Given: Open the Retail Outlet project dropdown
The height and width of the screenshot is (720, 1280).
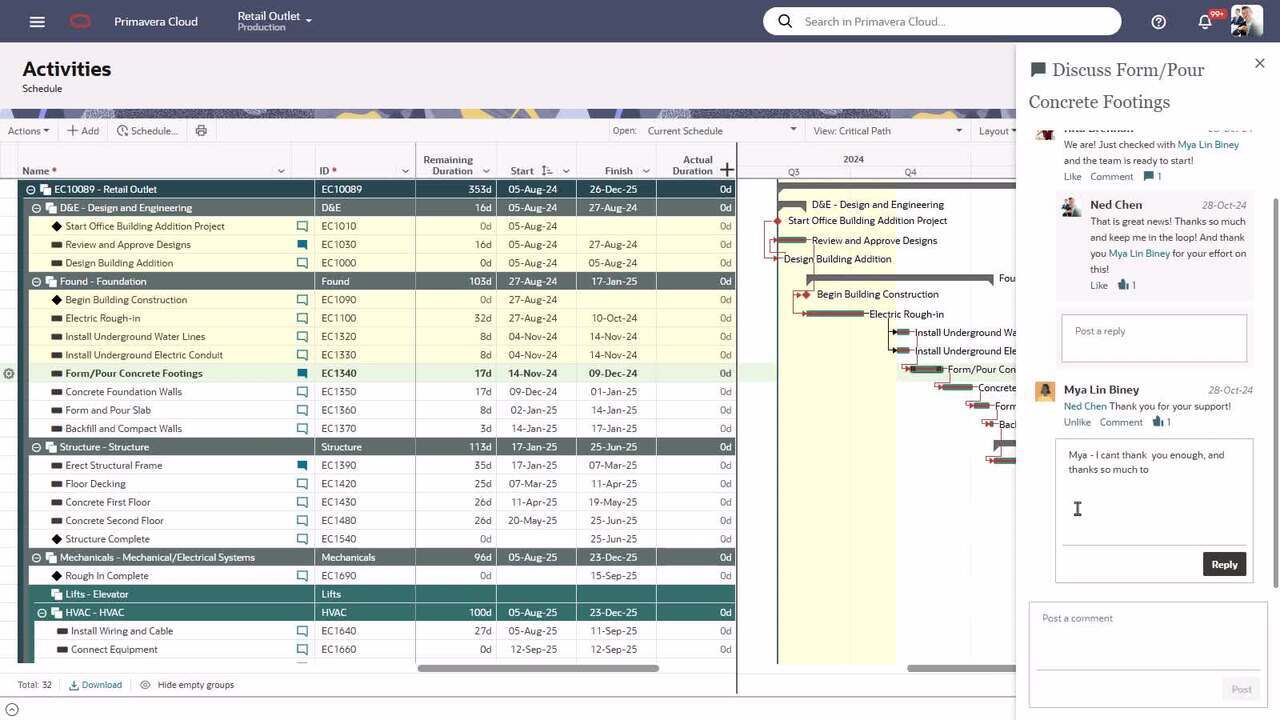Looking at the screenshot, I should [275, 21].
